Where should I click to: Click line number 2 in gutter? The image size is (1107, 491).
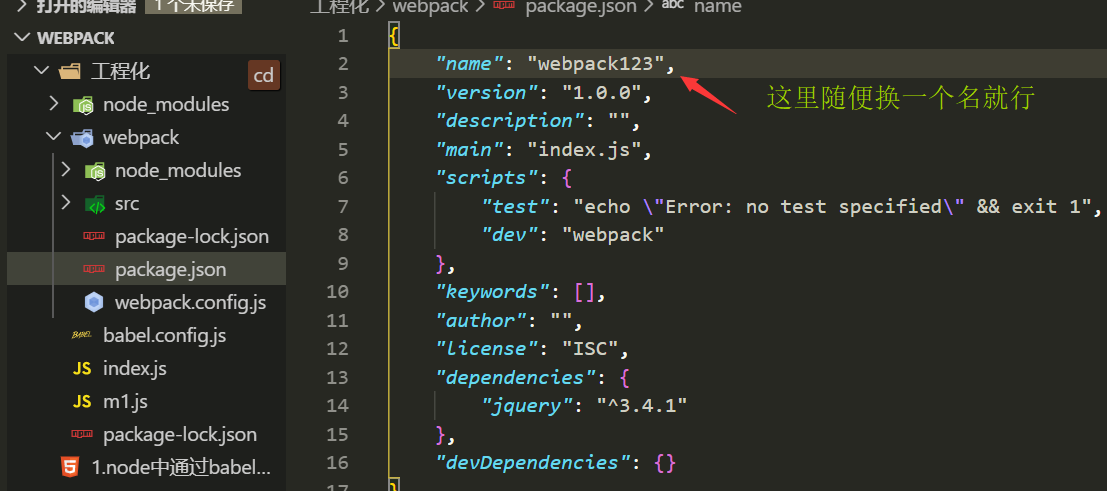coord(342,64)
